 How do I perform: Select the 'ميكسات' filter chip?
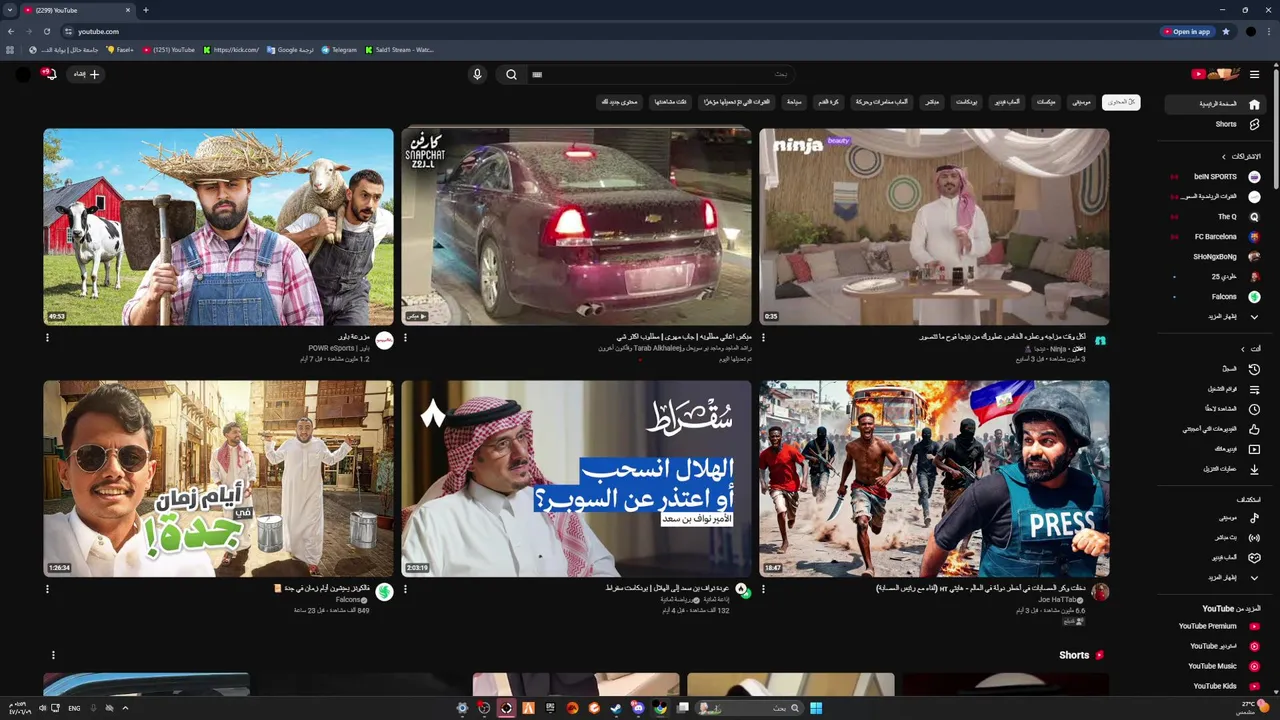click(1046, 102)
